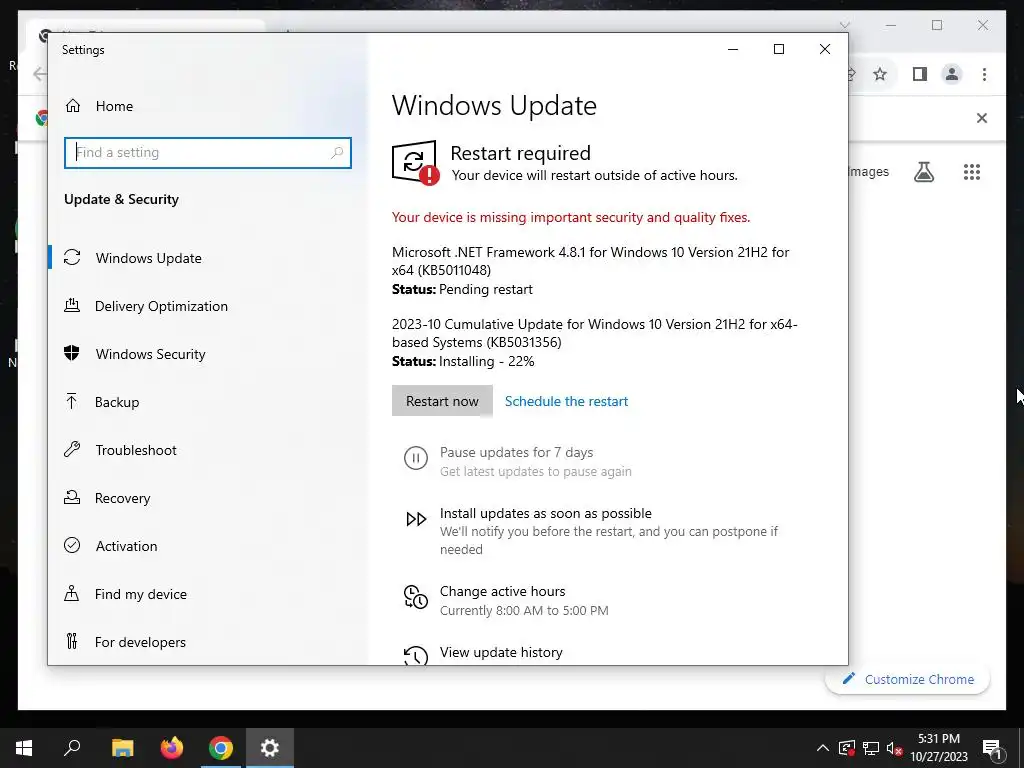Click the Windows Security shield icon
The height and width of the screenshot is (768, 1024).
pos(72,353)
